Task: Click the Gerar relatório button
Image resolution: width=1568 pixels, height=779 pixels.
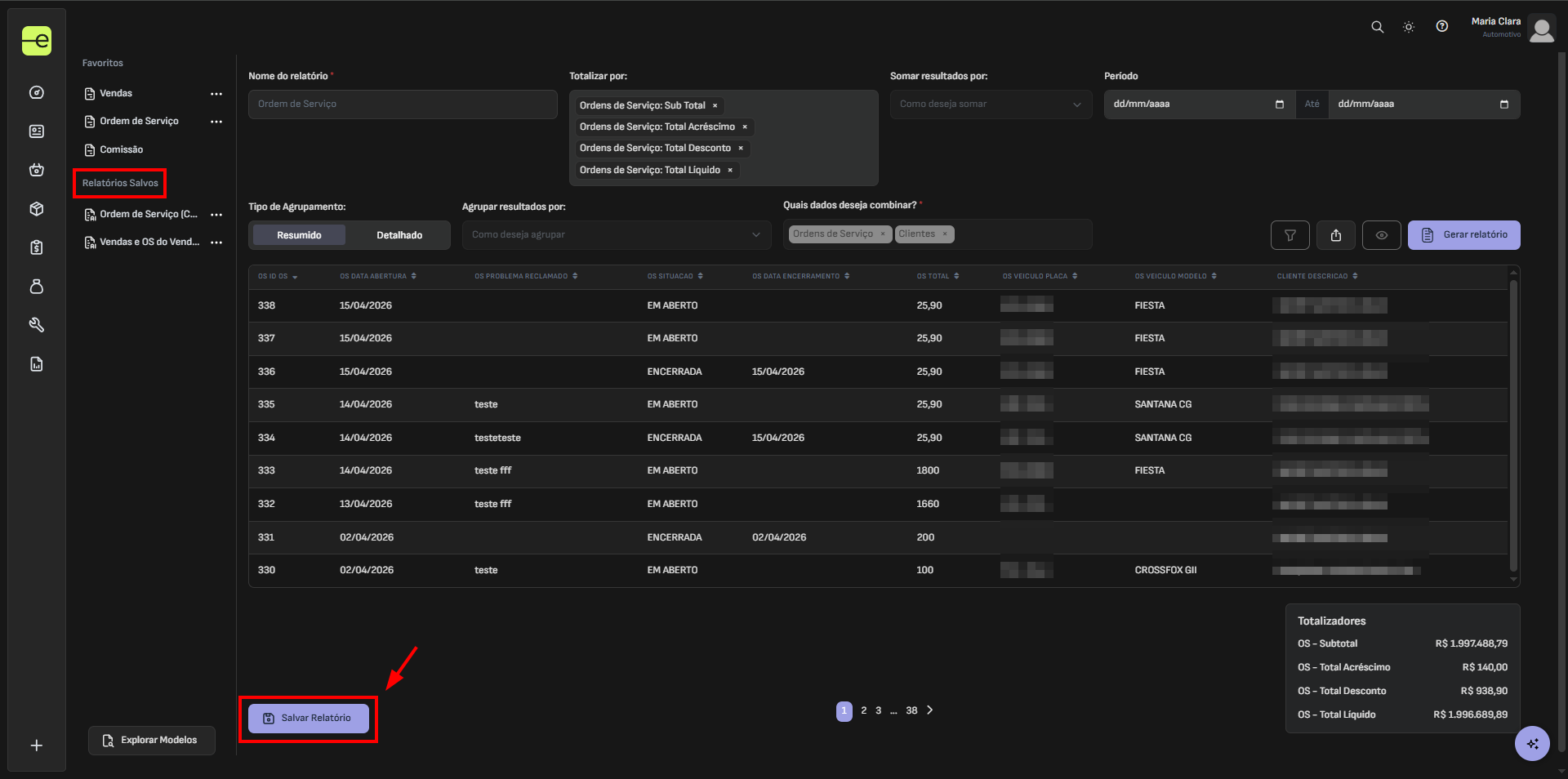Action: tap(1463, 235)
